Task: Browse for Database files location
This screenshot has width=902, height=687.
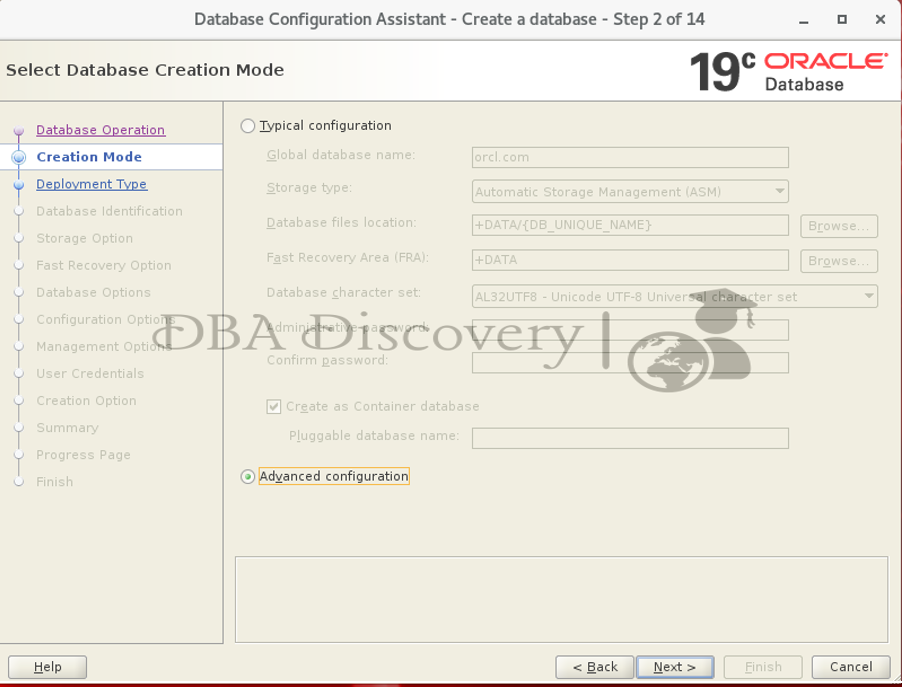Action: (x=838, y=226)
